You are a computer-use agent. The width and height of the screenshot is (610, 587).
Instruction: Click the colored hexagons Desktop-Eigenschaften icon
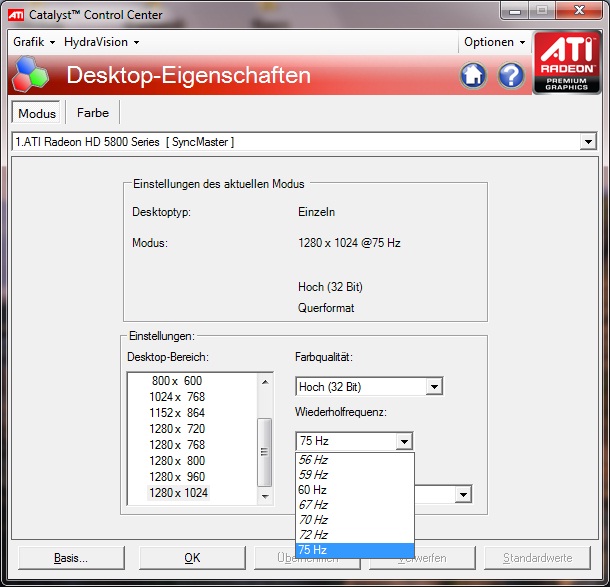click(x=30, y=75)
